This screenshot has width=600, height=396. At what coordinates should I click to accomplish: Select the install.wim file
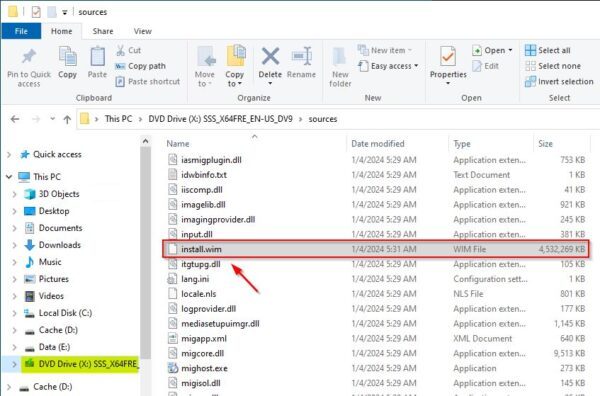tap(375, 249)
